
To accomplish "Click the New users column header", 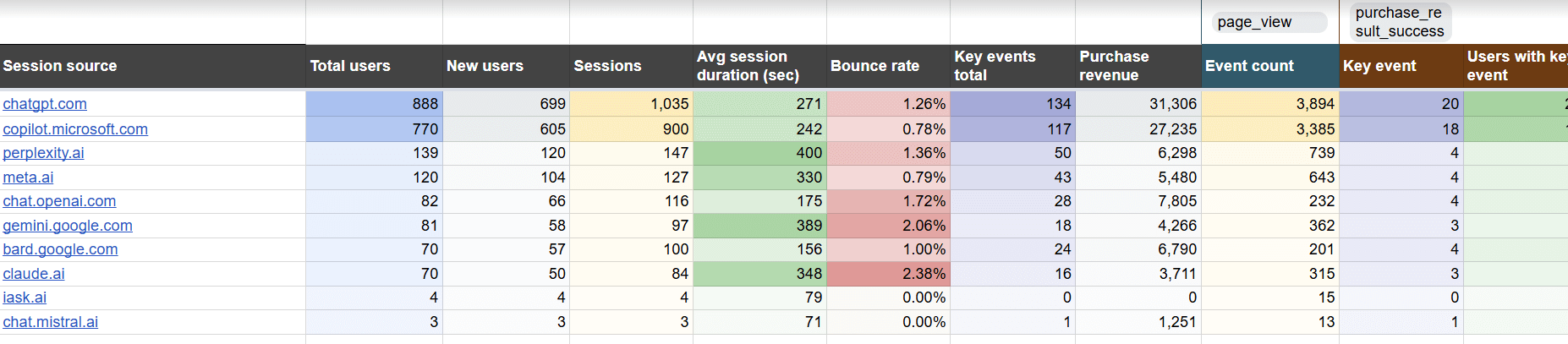I will tap(507, 66).
